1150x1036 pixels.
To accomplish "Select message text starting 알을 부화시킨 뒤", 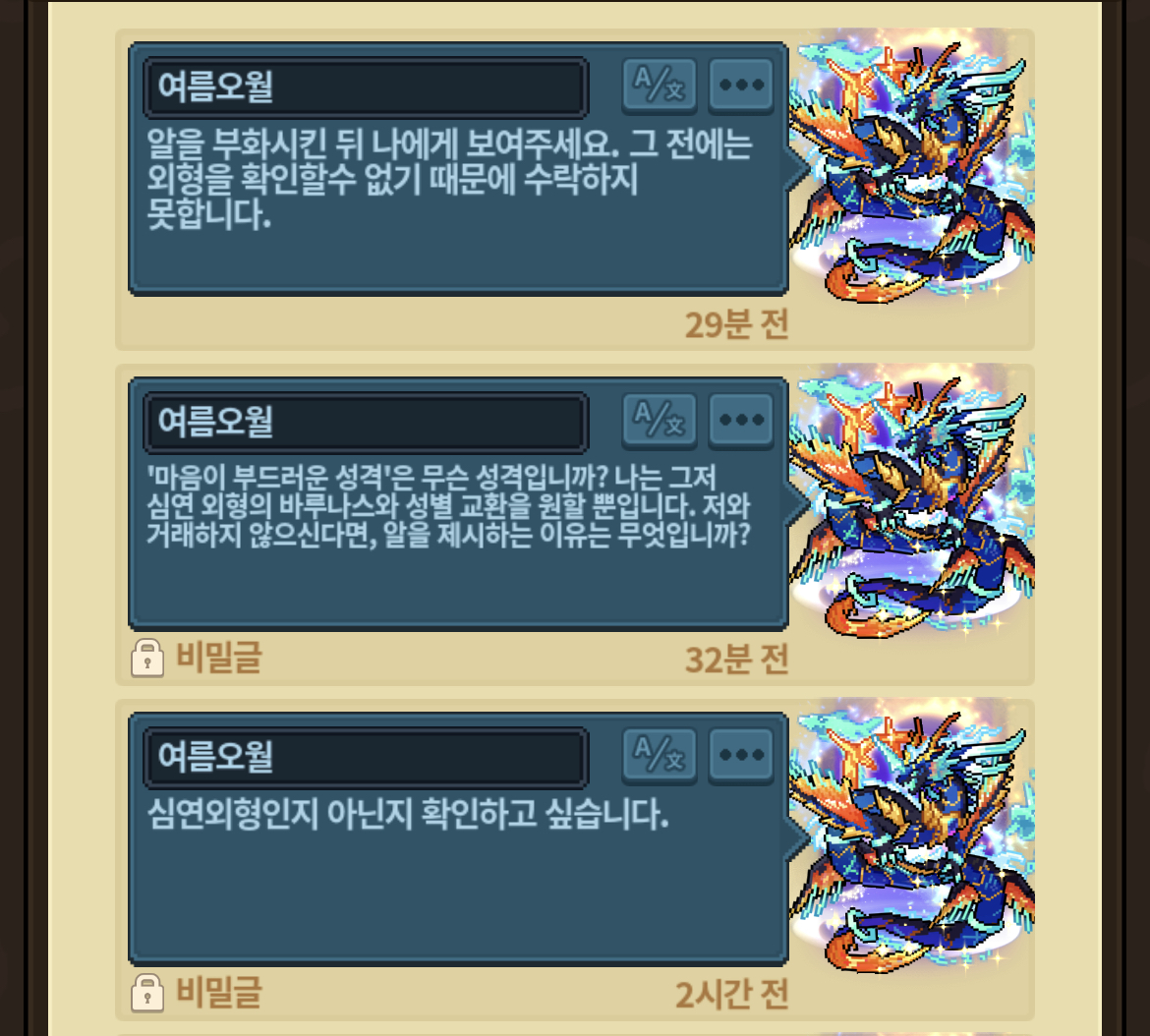I will click(449, 180).
